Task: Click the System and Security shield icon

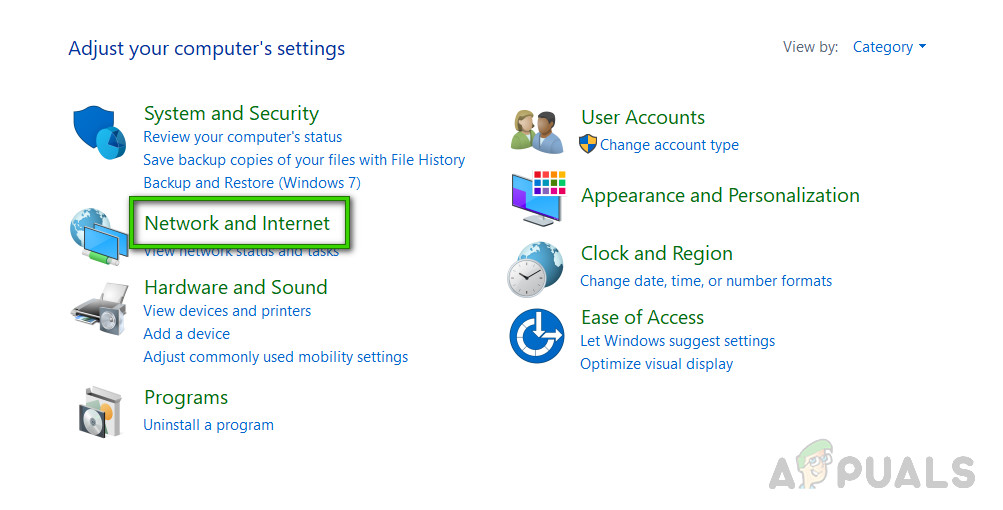Action: (99, 136)
